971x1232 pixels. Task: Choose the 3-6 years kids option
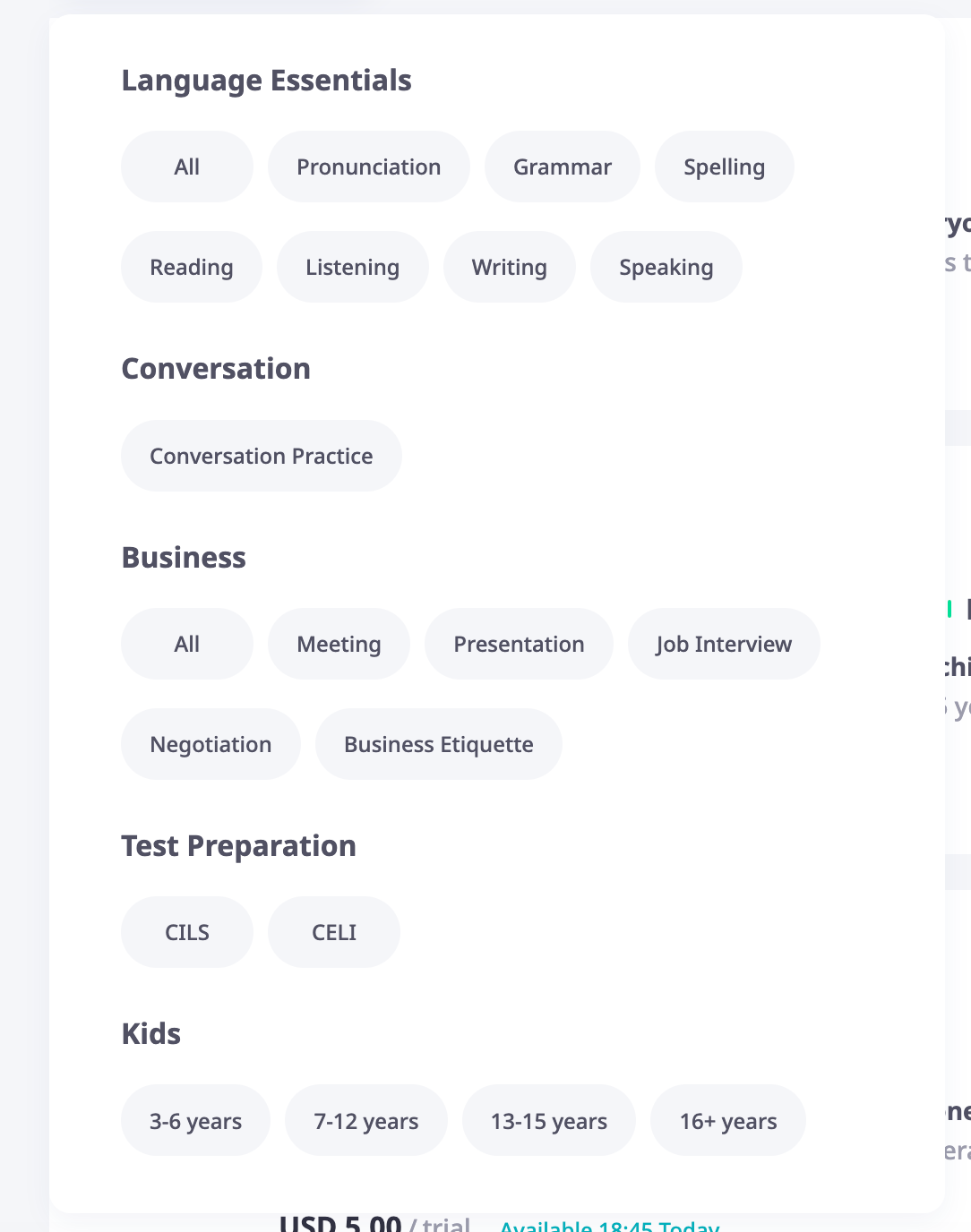coord(196,1120)
